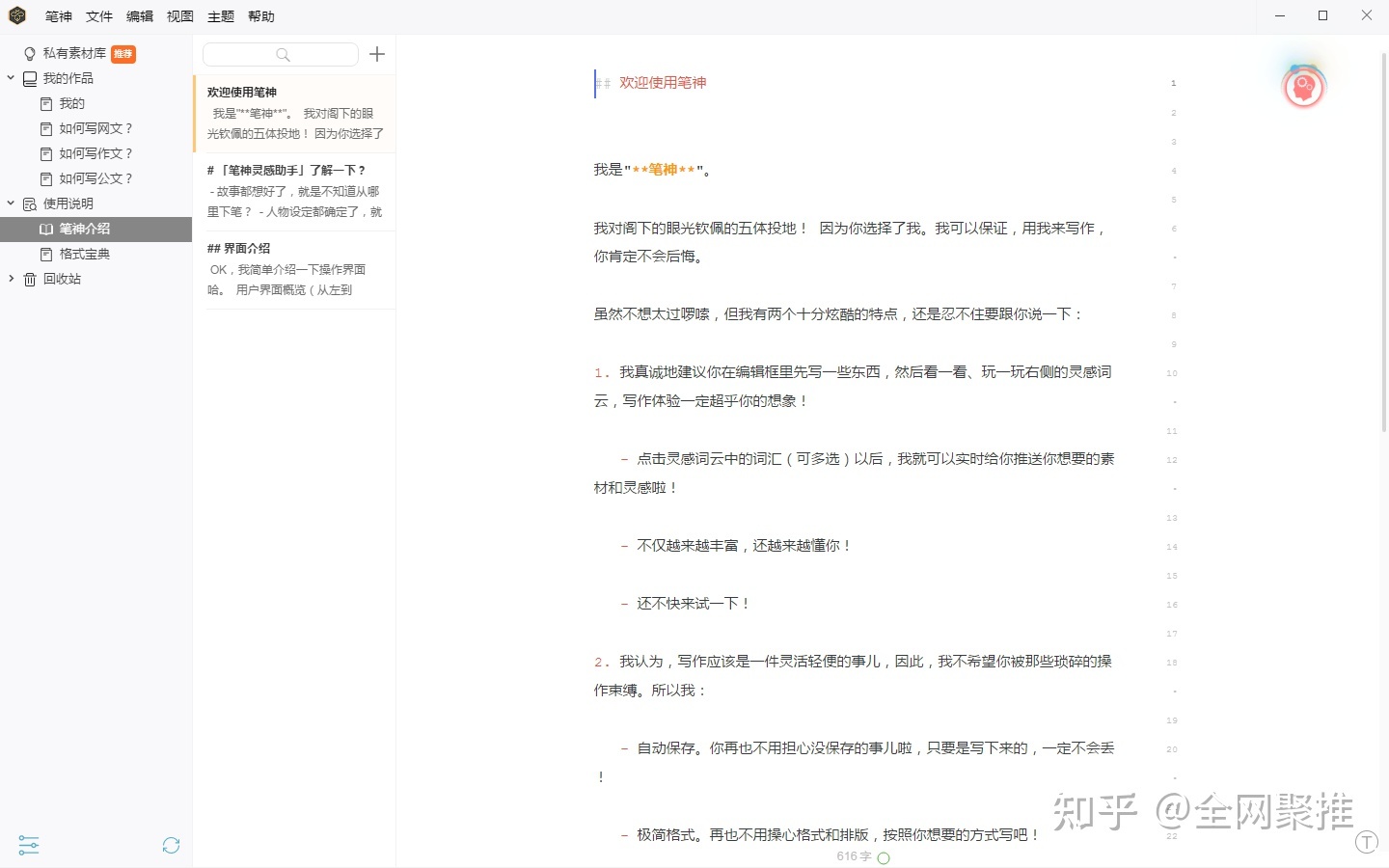Open the 主题 menu
The image size is (1389, 868).
click(x=221, y=16)
